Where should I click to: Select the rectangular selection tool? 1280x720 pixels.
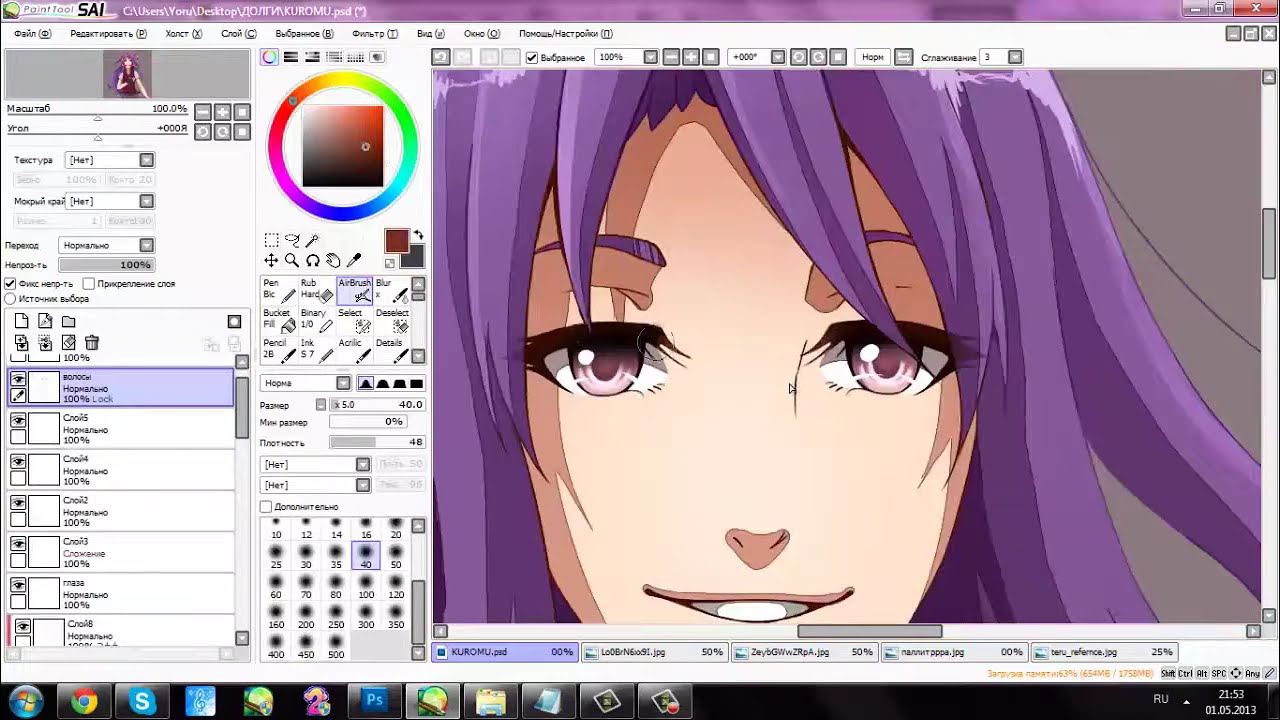(x=271, y=240)
